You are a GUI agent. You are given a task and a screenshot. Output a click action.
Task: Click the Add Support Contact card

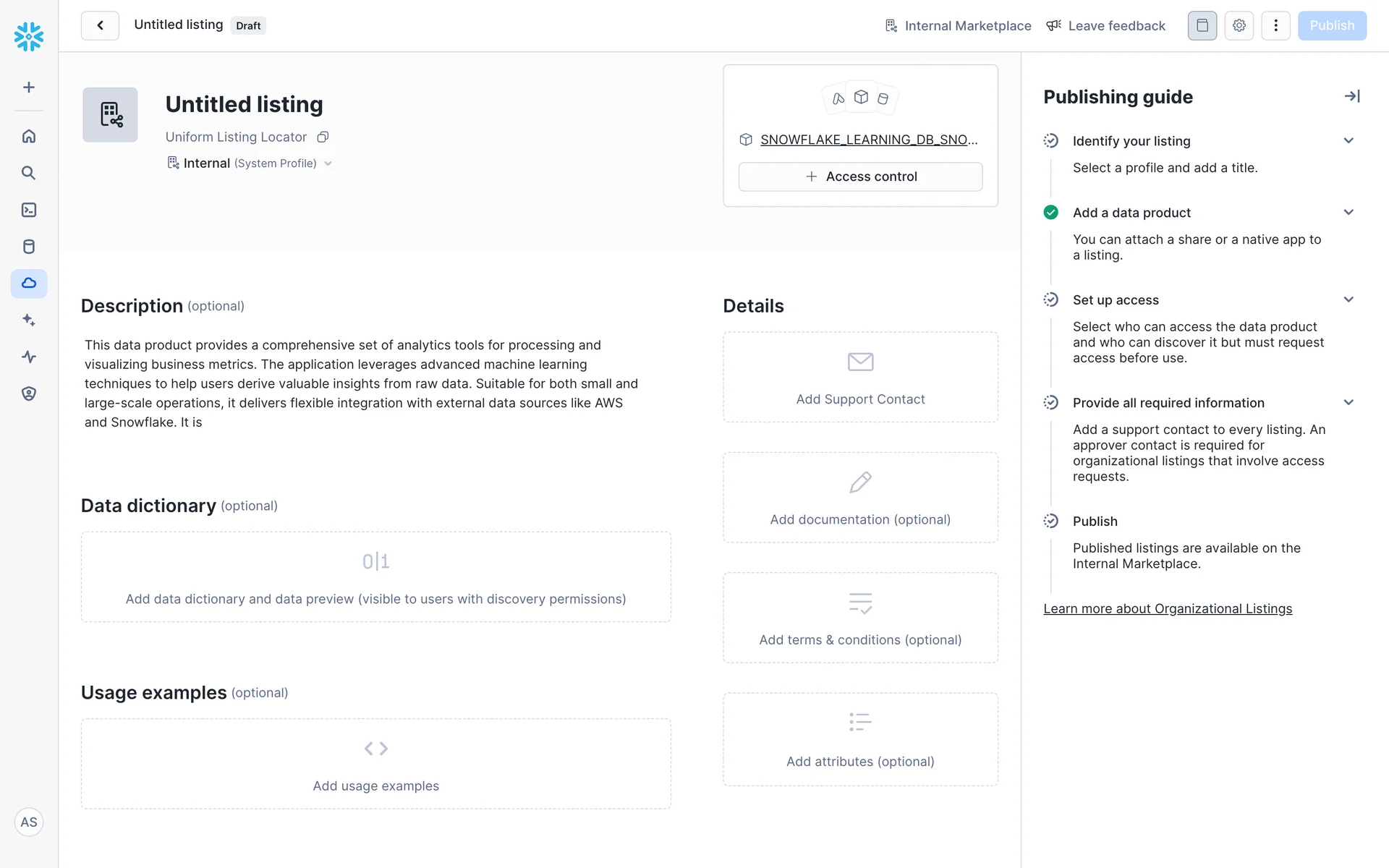[x=860, y=378]
